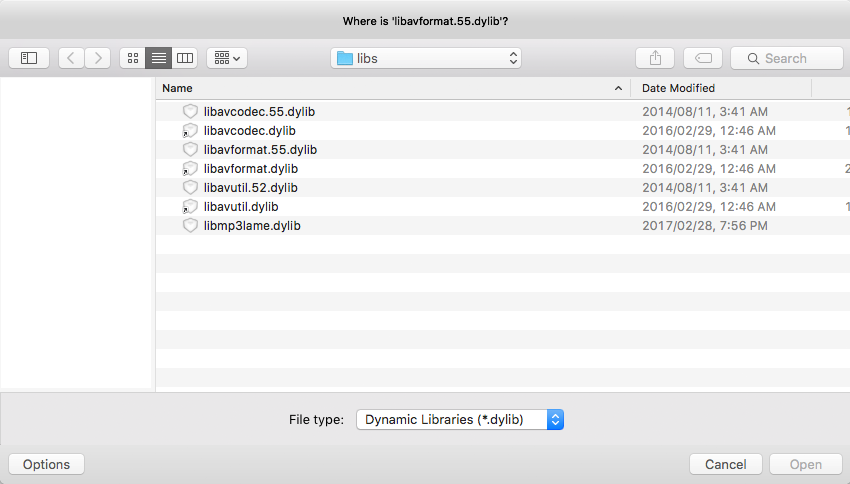Click the folder icon in libs popup
This screenshot has height=484, width=850.
(345, 59)
